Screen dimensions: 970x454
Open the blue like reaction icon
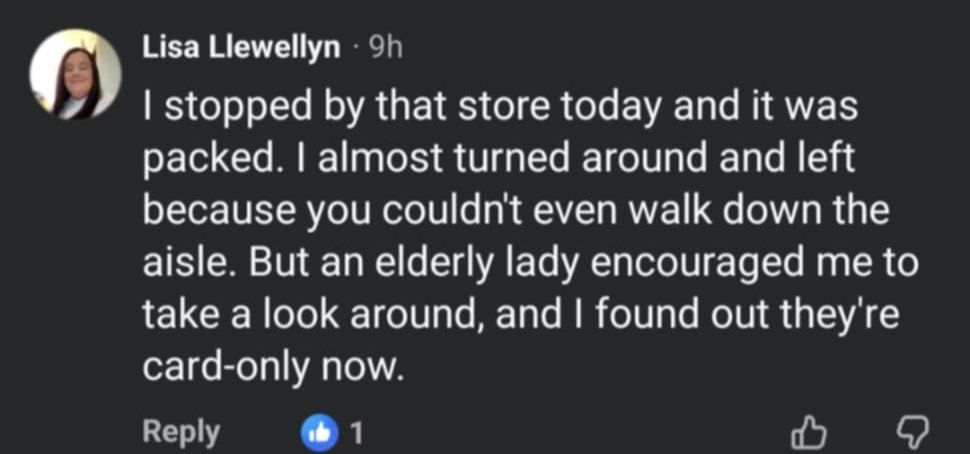pos(316,432)
